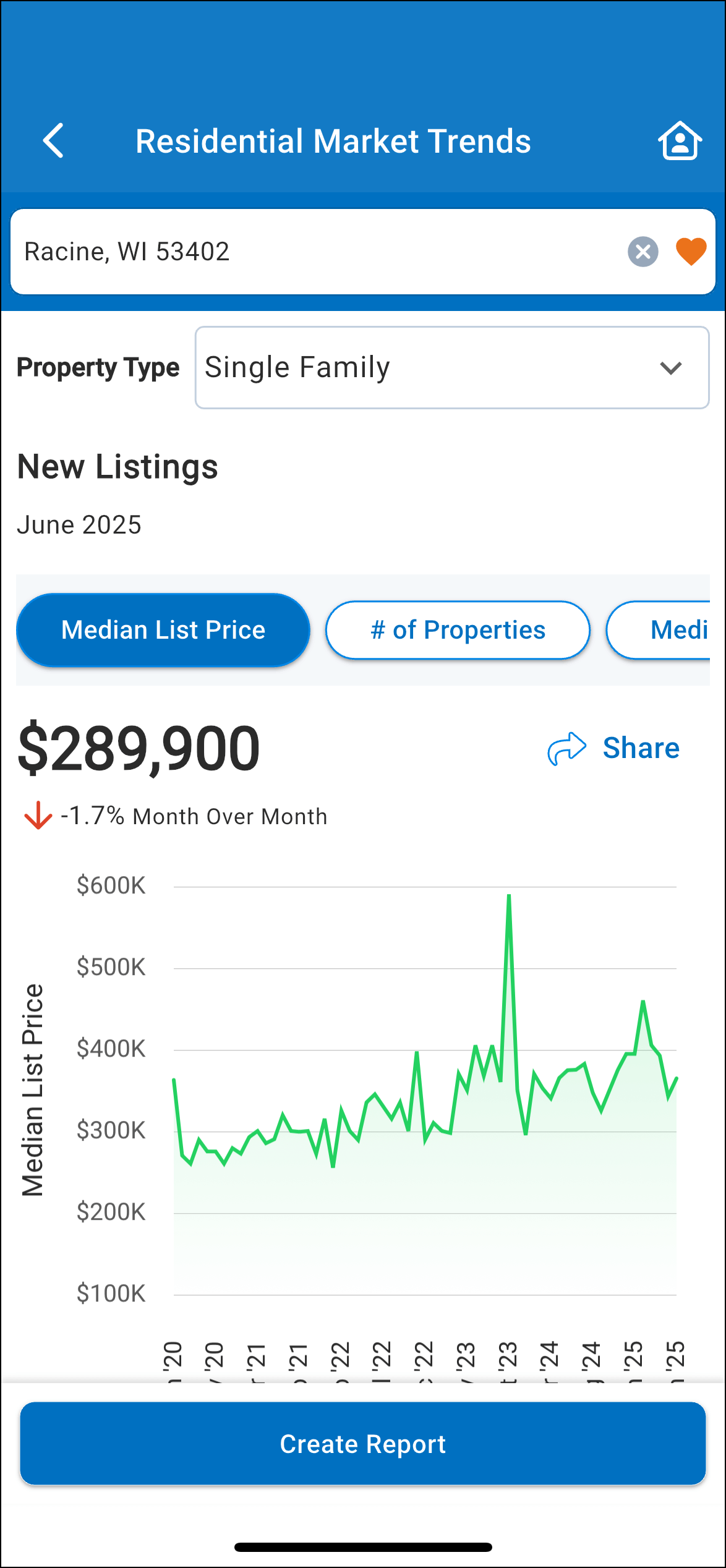This screenshot has height=1568, width=726.
Task: Tap the Share link text
Action: (641, 748)
